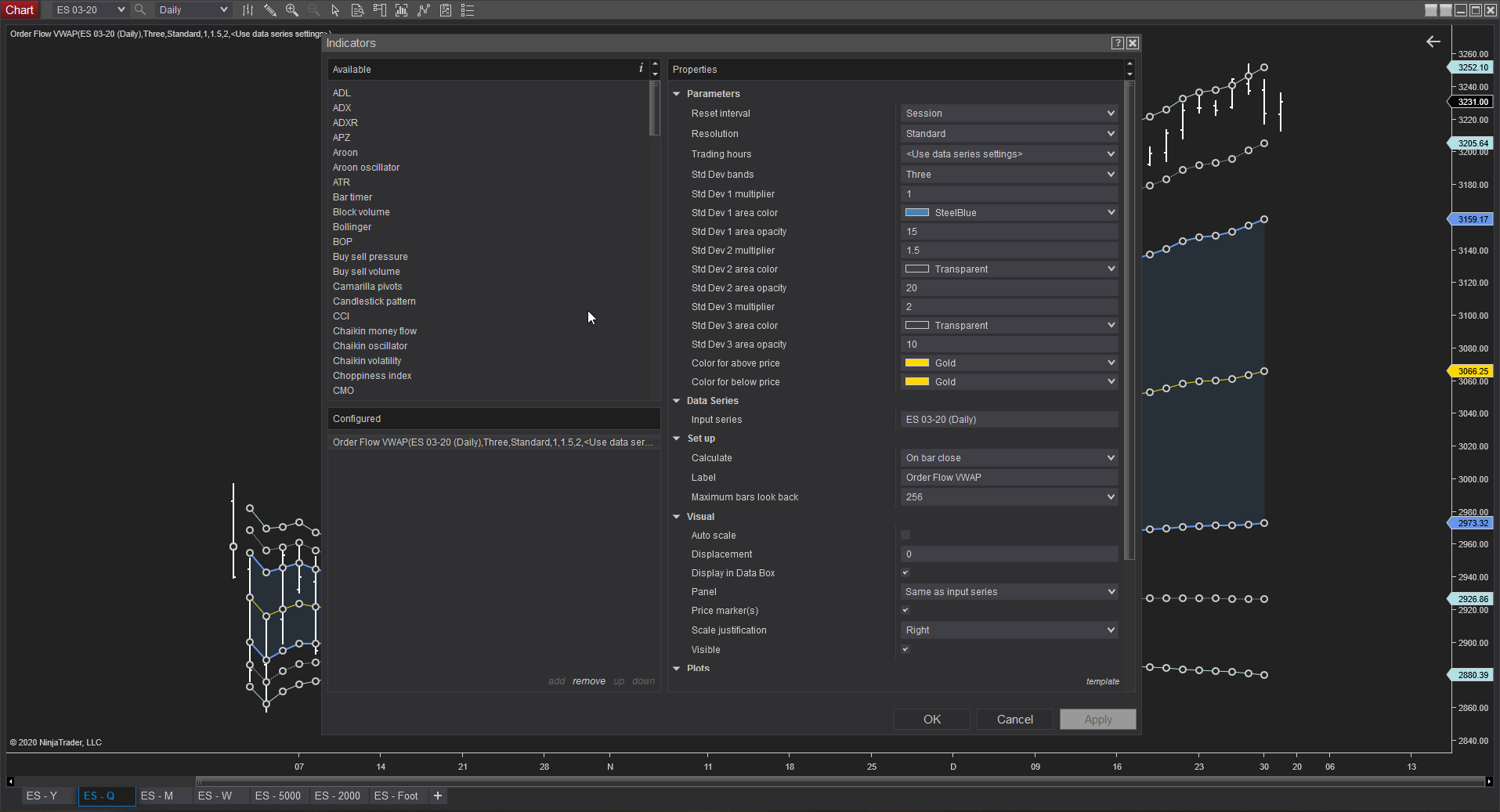Click the Available panel down arrow

(x=655, y=74)
